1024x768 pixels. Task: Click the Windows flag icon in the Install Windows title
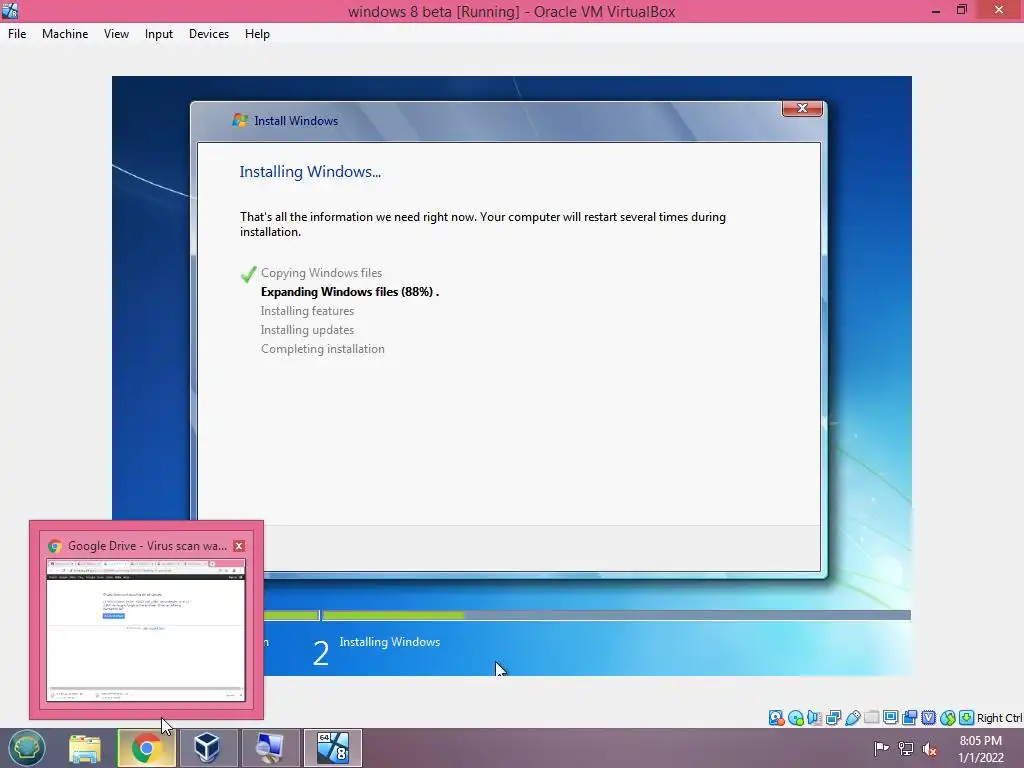240,120
